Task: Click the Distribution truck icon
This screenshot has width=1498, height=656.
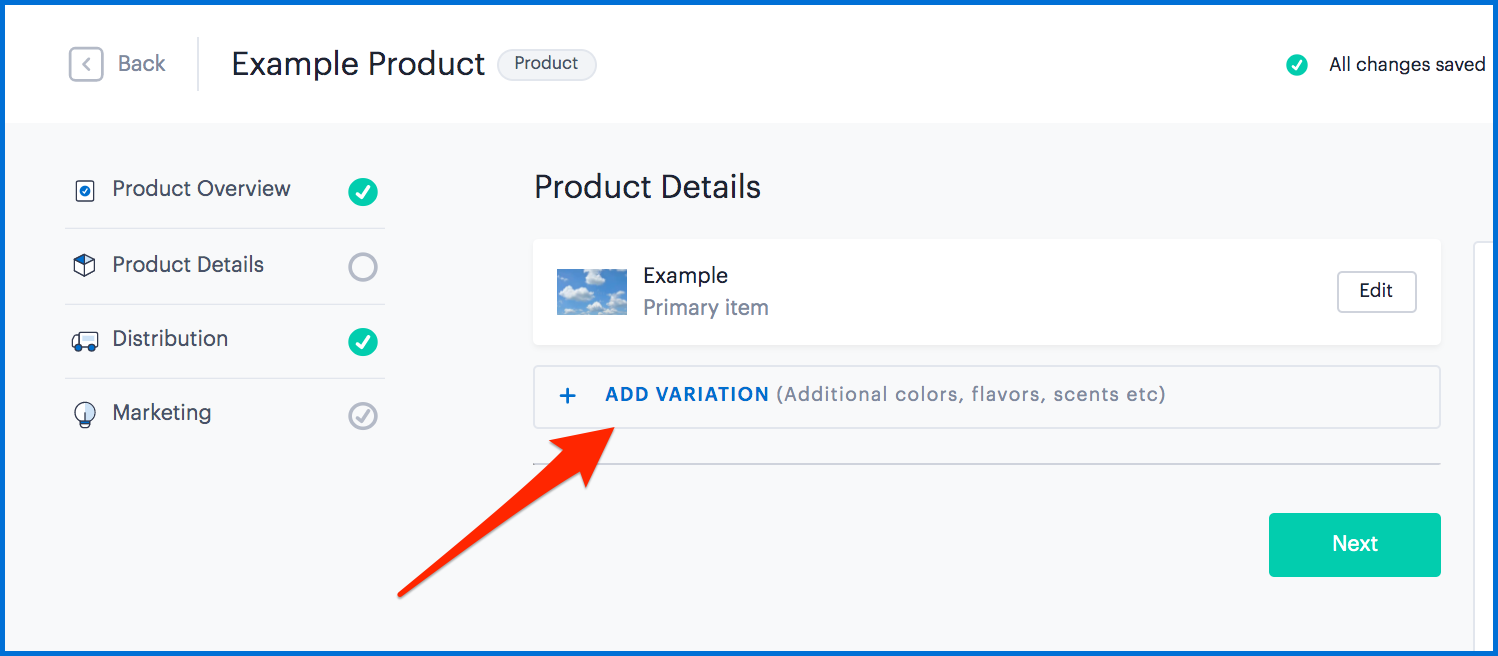Action: coord(85,341)
